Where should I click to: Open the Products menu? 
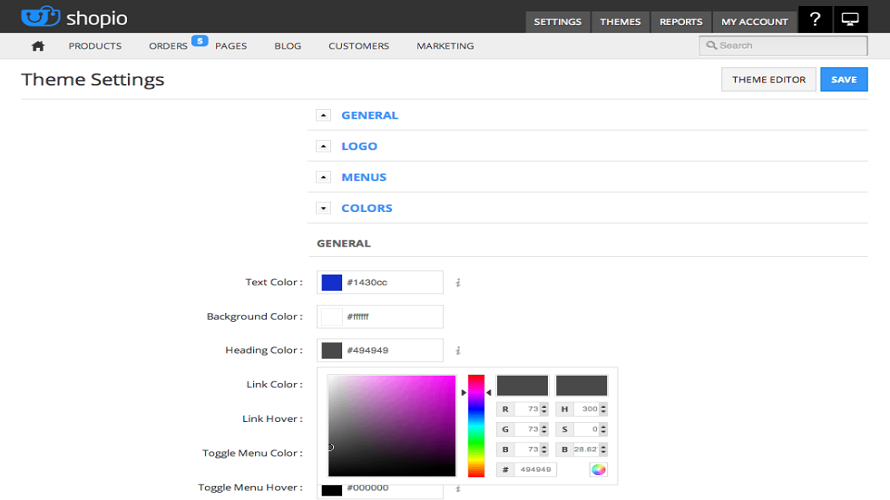[x=95, y=46]
